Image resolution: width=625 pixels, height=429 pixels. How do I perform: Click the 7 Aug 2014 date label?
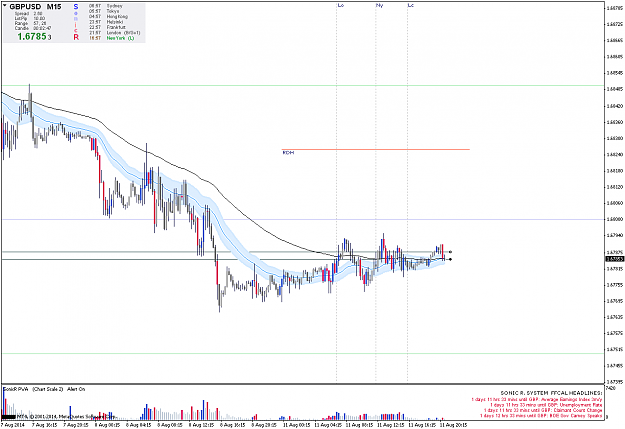tap(13, 425)
